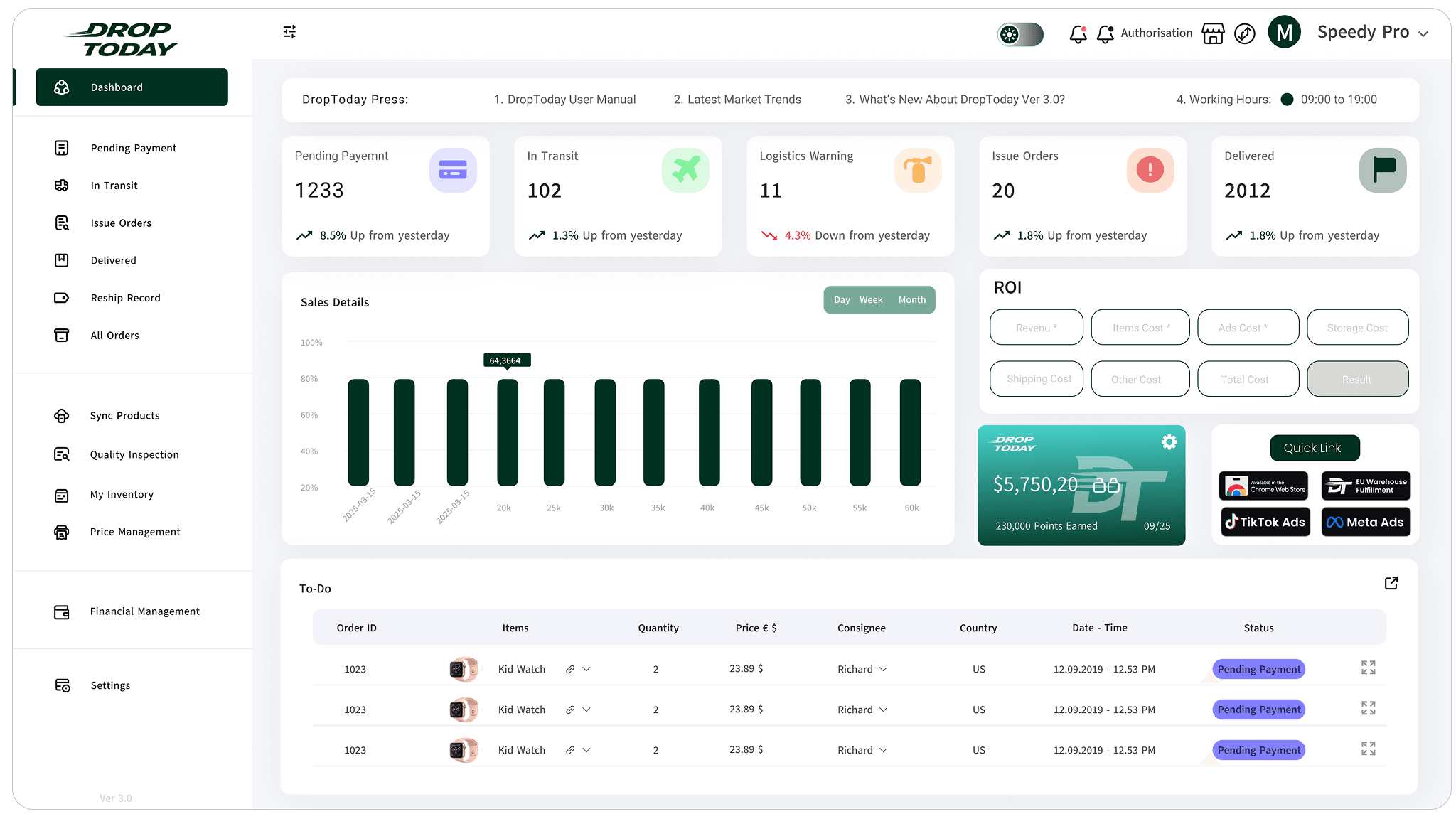The width and height of the screenshot is (1456, 819).
Task: Expand Richard consignee dropdown in first row
Action: point(883,669)
